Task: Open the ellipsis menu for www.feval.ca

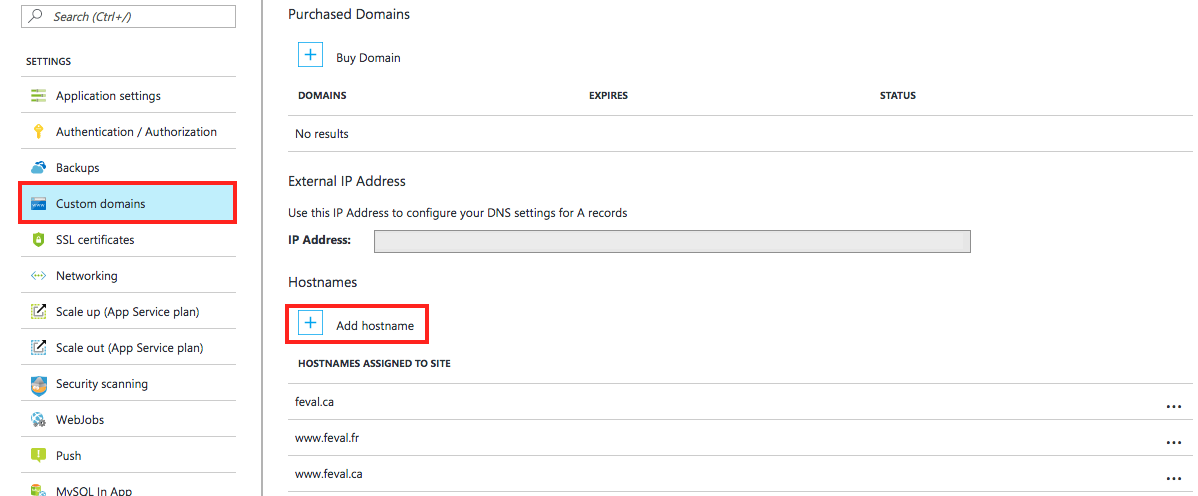Action: coord(1174,478)
